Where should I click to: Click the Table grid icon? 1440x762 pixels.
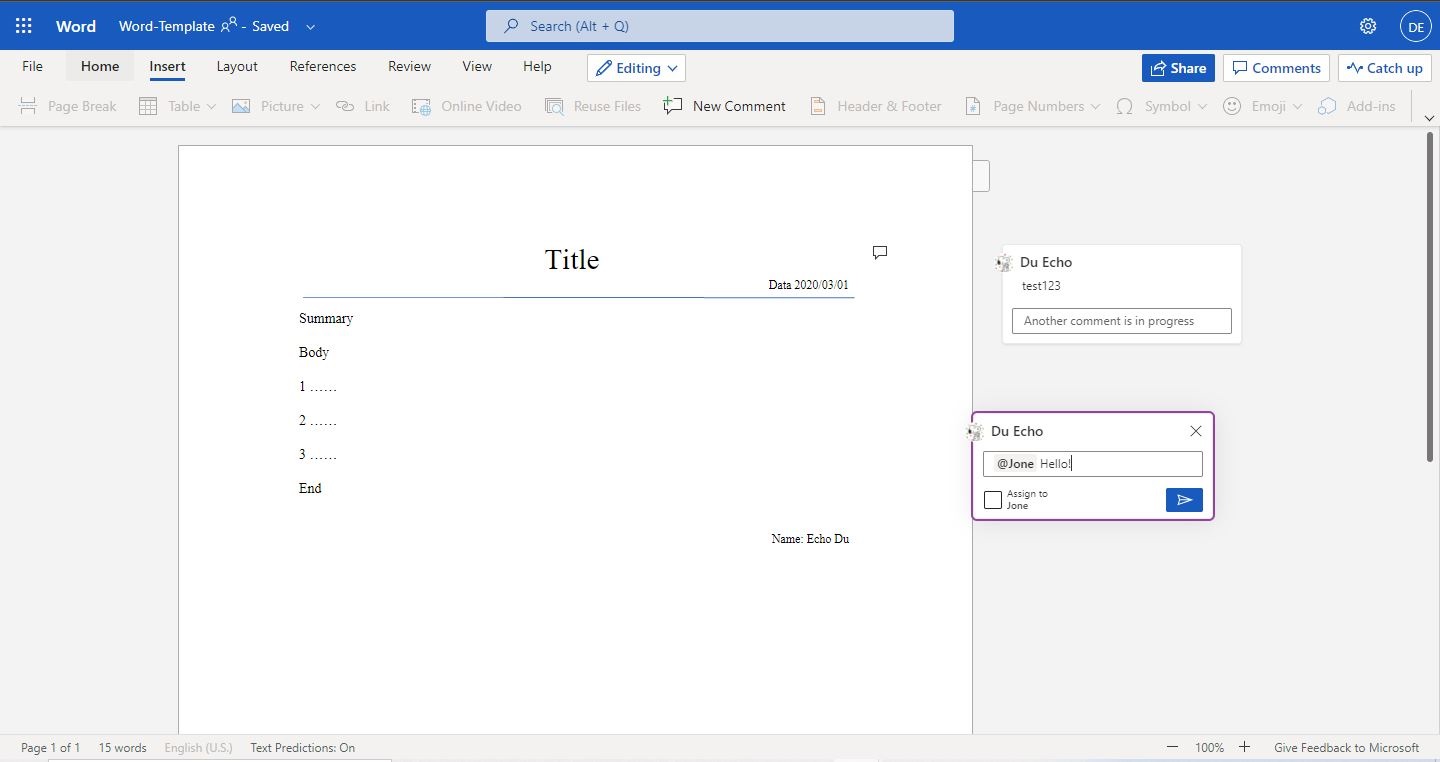[148, 106]
